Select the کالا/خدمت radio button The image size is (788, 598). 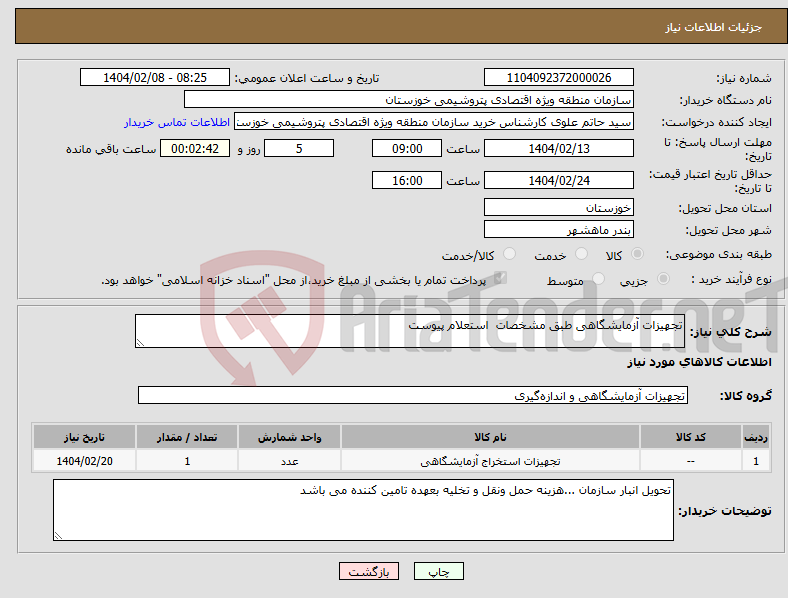click(x=510, y=254)
